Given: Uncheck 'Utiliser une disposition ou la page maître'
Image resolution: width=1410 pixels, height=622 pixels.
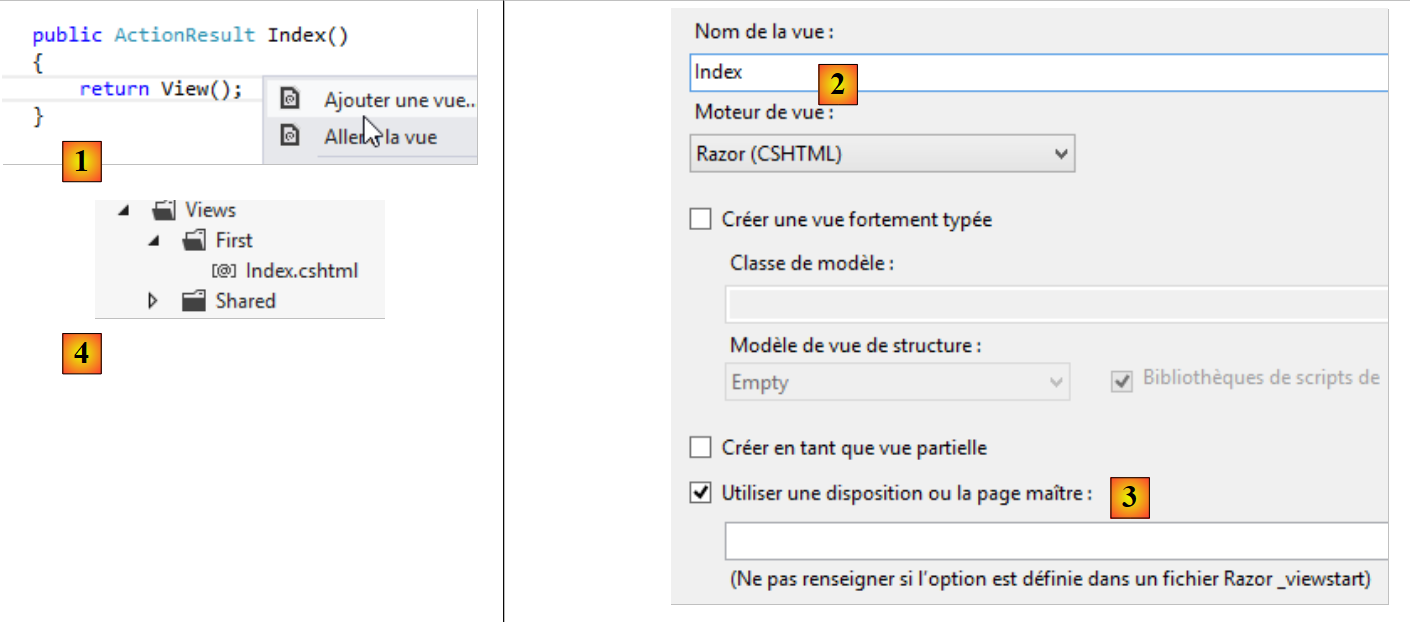Looking at the screenshot, I should (701, 493).
